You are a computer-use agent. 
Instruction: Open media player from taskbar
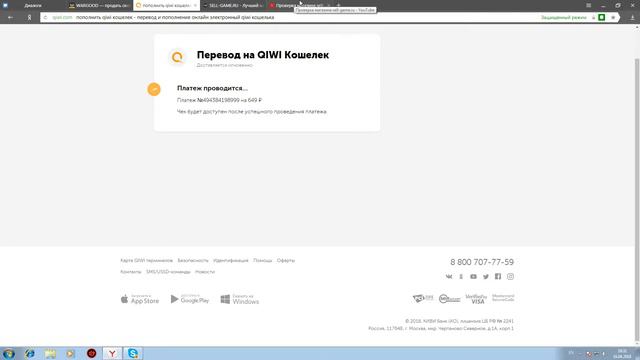[71, 353]
